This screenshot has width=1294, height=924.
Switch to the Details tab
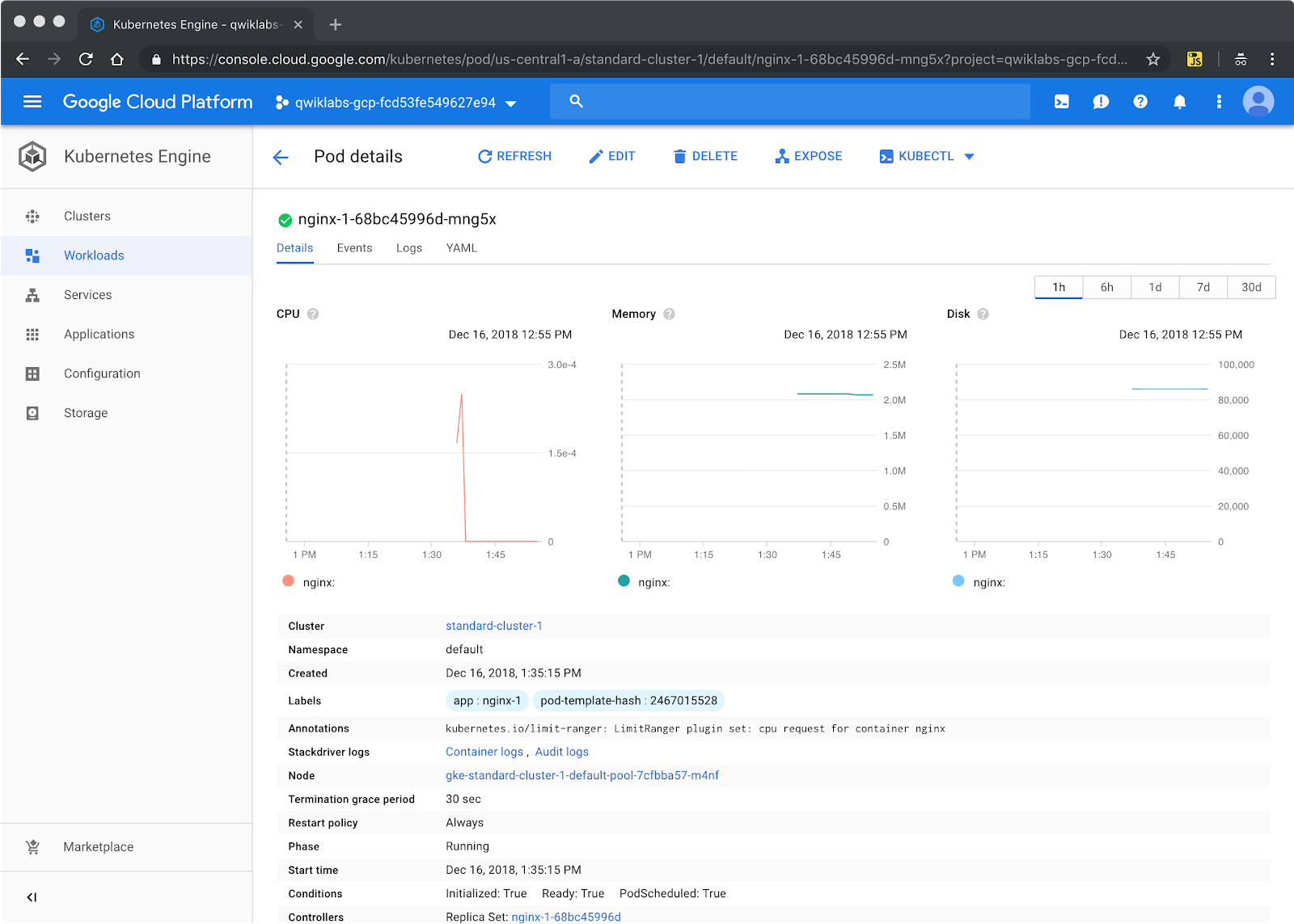click(294, 248)
